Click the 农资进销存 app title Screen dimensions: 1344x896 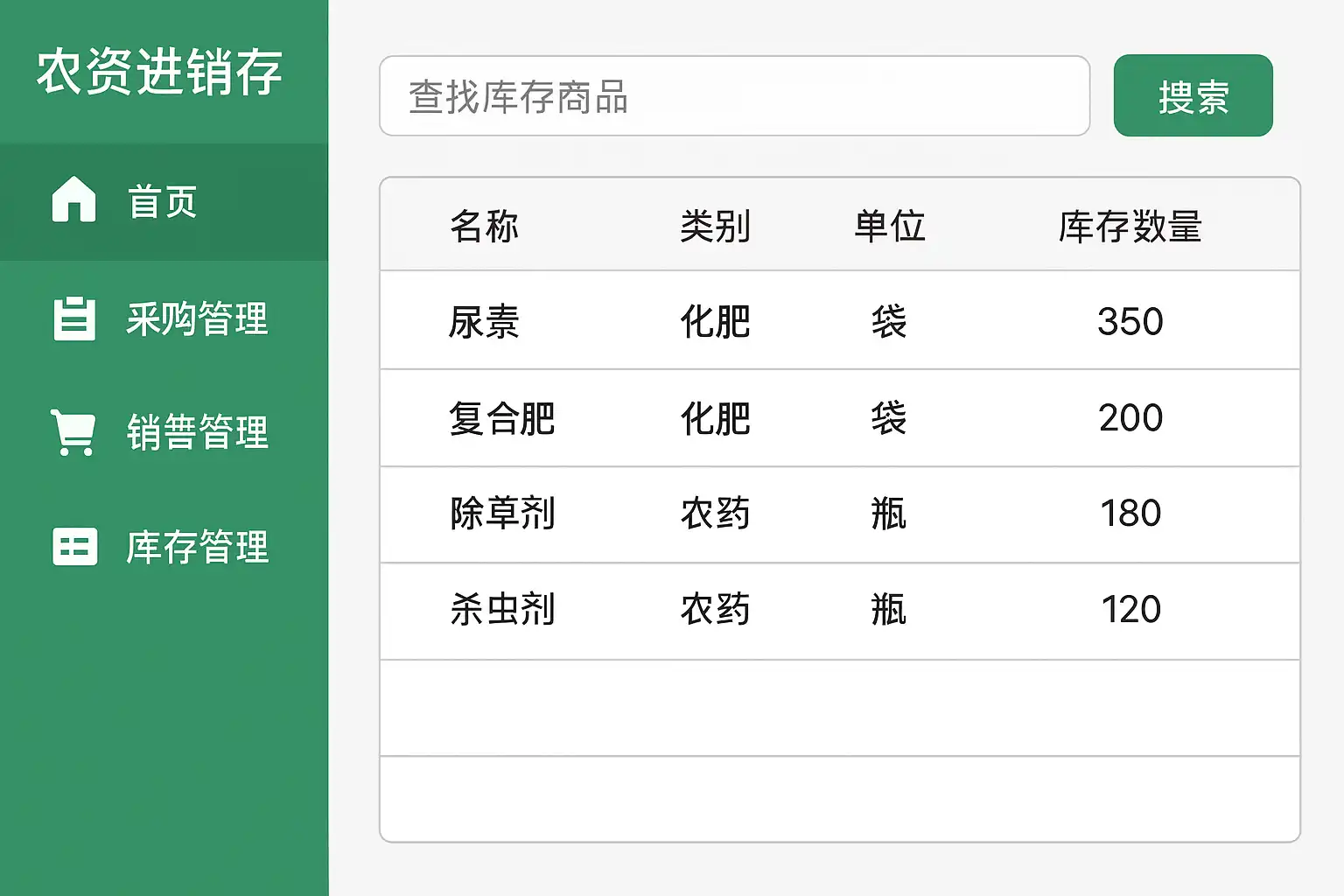tap(159, 72)
